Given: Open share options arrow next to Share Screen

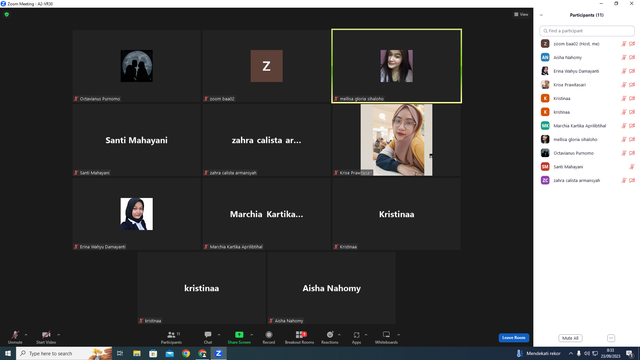Looking at the screenshot, I should click(x=251, y=335).
